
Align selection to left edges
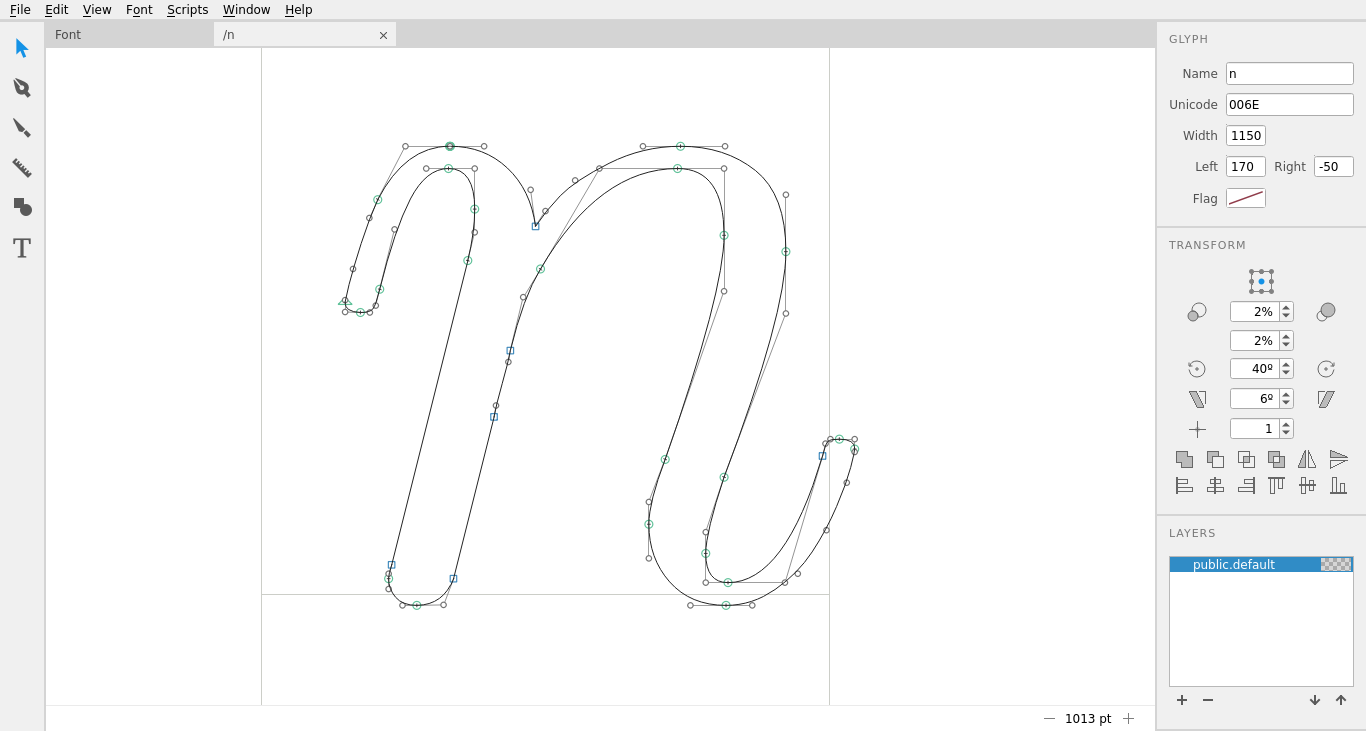click(1184, 485)
